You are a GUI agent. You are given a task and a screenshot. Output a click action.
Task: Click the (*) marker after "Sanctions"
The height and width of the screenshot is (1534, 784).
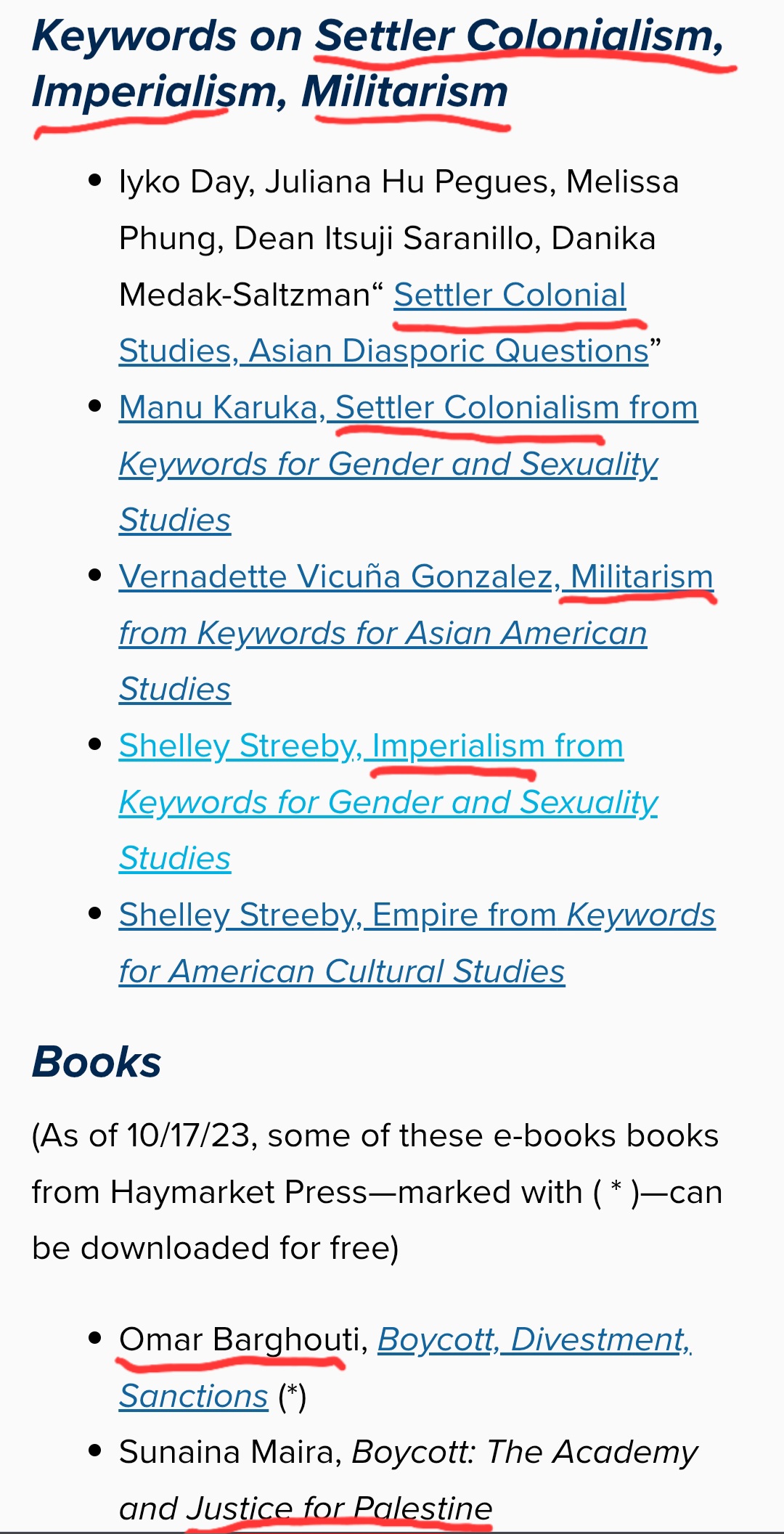pos(293,1396)
